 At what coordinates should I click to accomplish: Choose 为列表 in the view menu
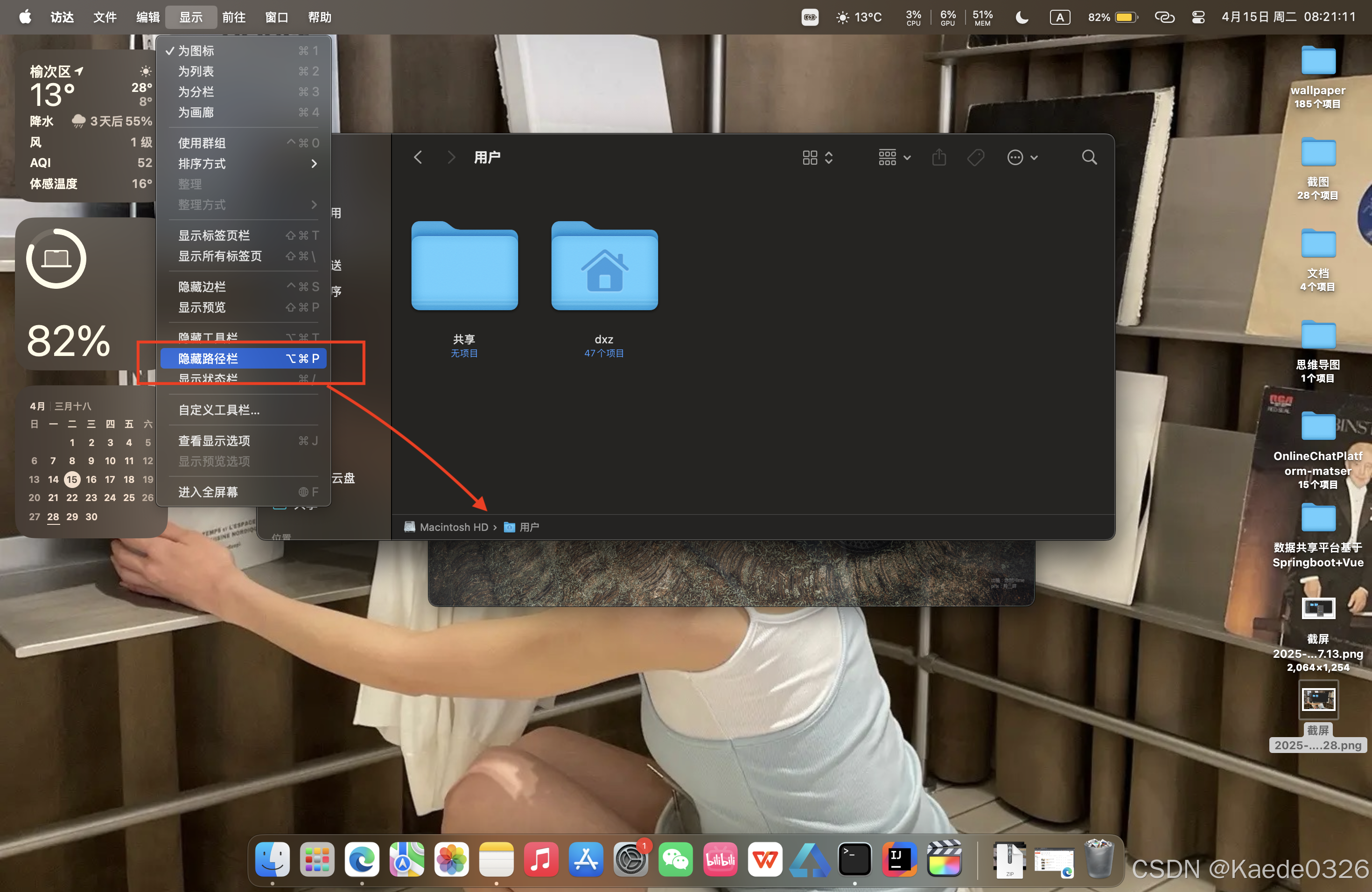pyautogui.click(x=196, y=71)
